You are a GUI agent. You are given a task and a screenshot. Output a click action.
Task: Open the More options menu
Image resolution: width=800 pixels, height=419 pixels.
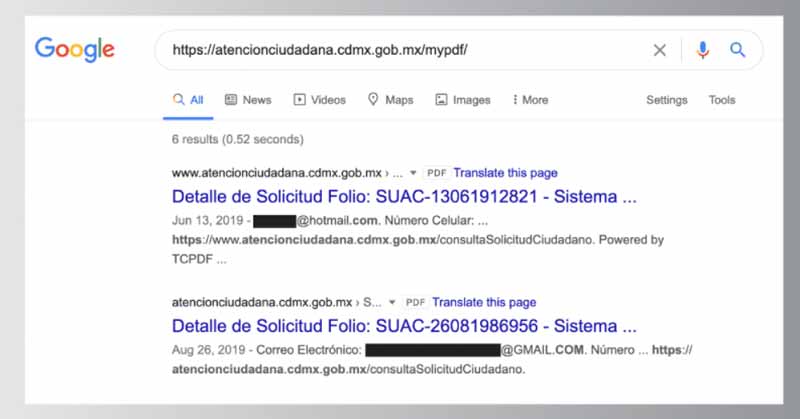click(530, 100)
